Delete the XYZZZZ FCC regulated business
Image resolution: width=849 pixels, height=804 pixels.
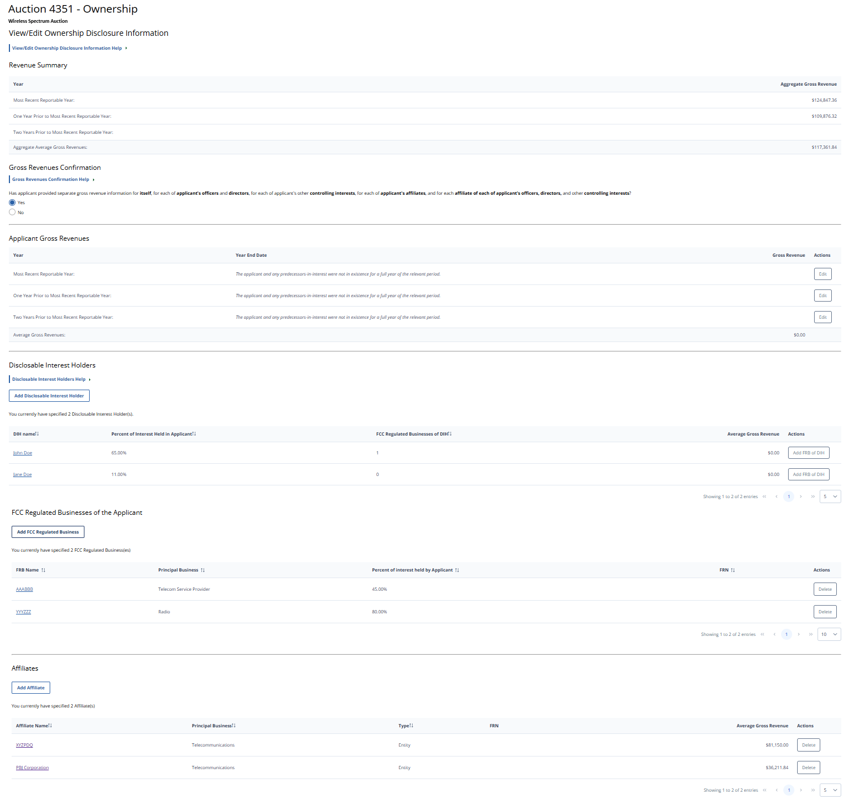[x=824, y=611]
